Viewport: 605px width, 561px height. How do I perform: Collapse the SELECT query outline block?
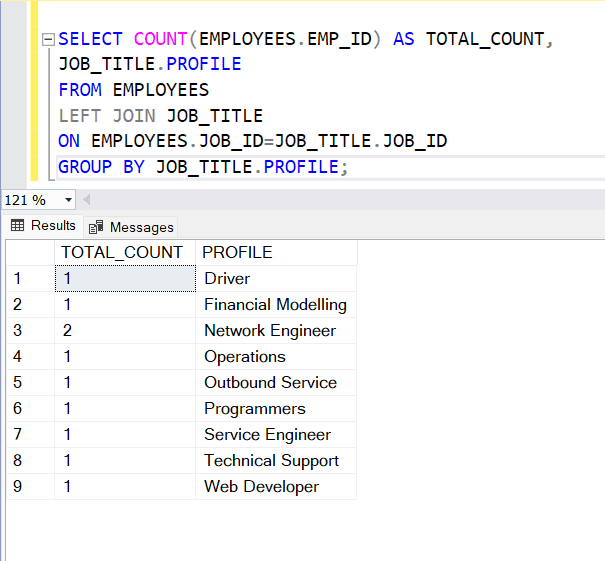coord(48,39)
